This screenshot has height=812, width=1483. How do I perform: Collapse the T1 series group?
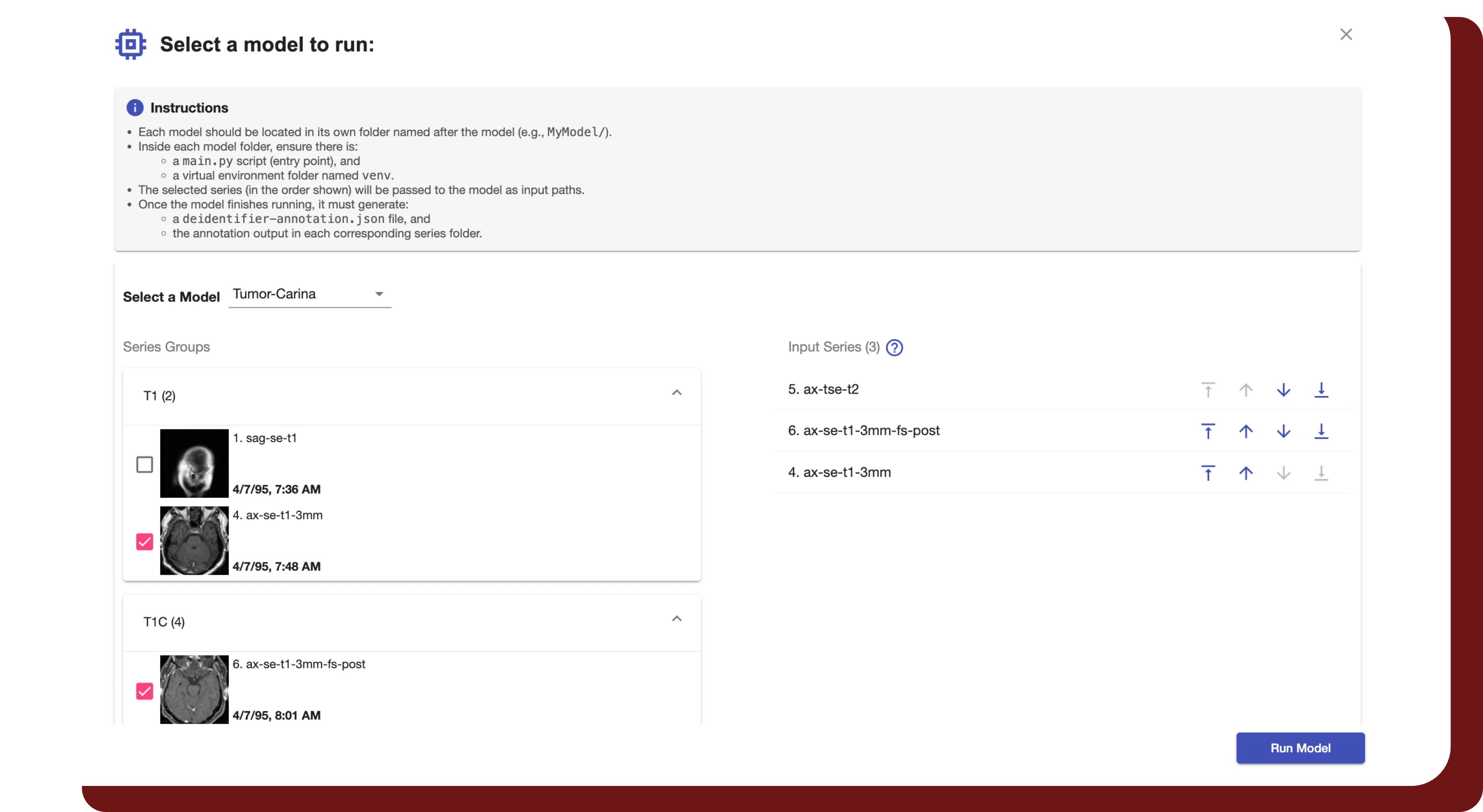tap(676, 392)
